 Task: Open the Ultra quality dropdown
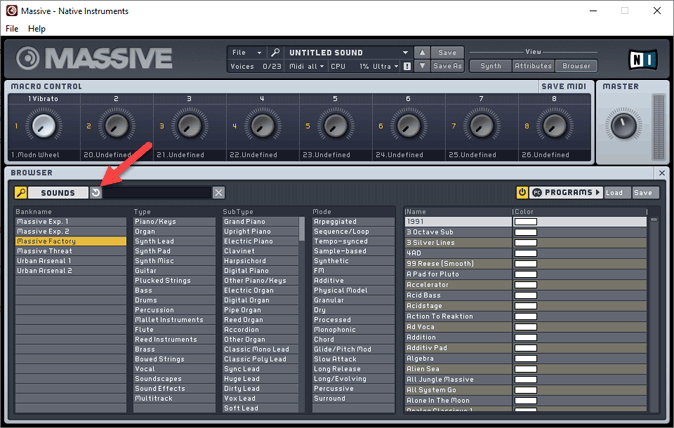coord(385,66)
